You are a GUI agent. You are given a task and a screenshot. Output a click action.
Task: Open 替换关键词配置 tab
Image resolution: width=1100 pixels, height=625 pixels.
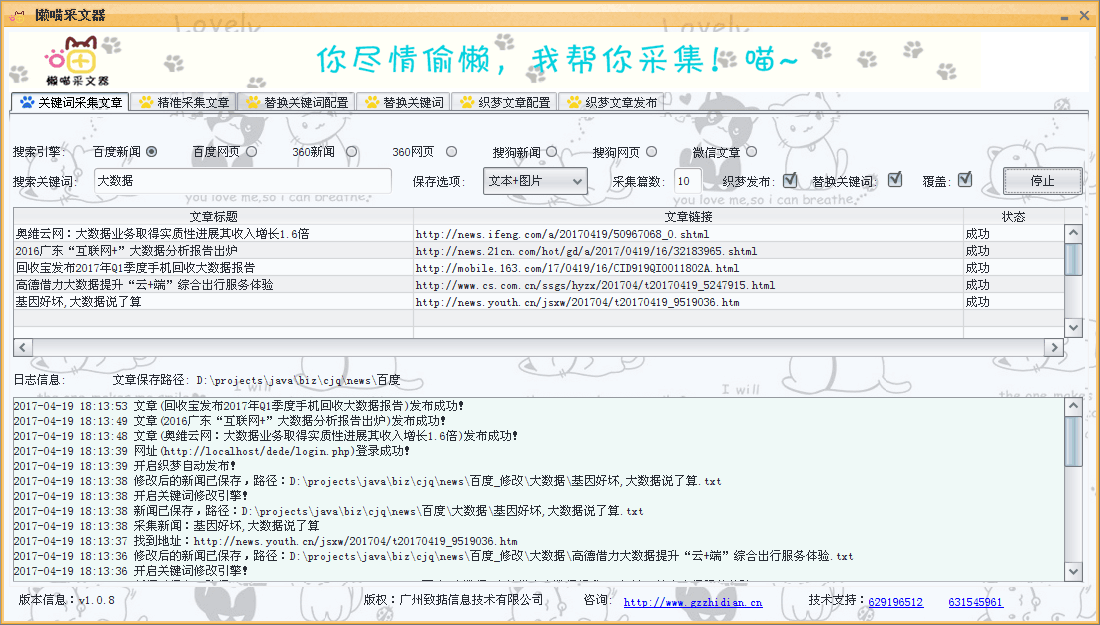point(297,102)
